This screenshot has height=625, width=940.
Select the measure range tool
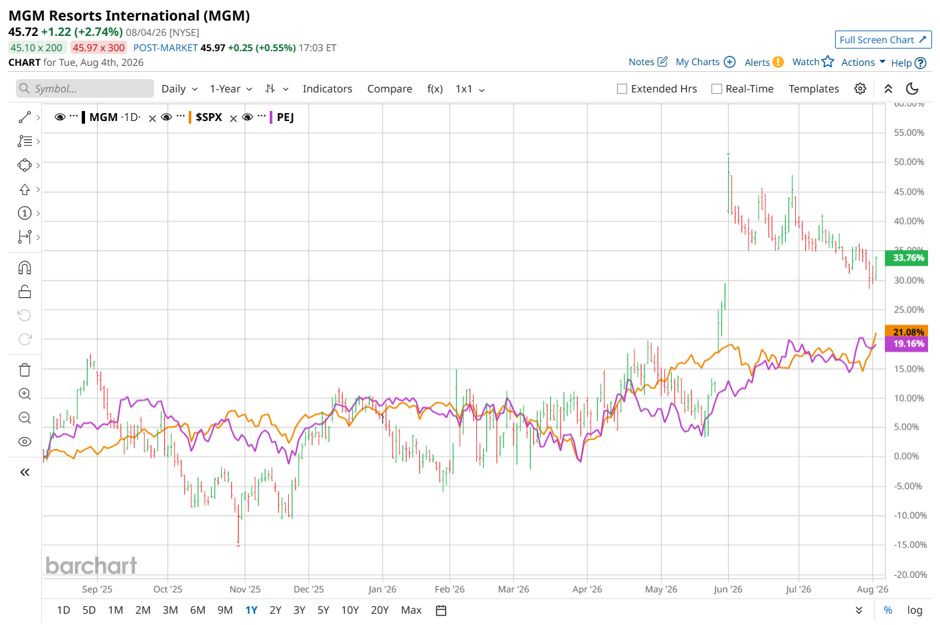pos(25,237)
